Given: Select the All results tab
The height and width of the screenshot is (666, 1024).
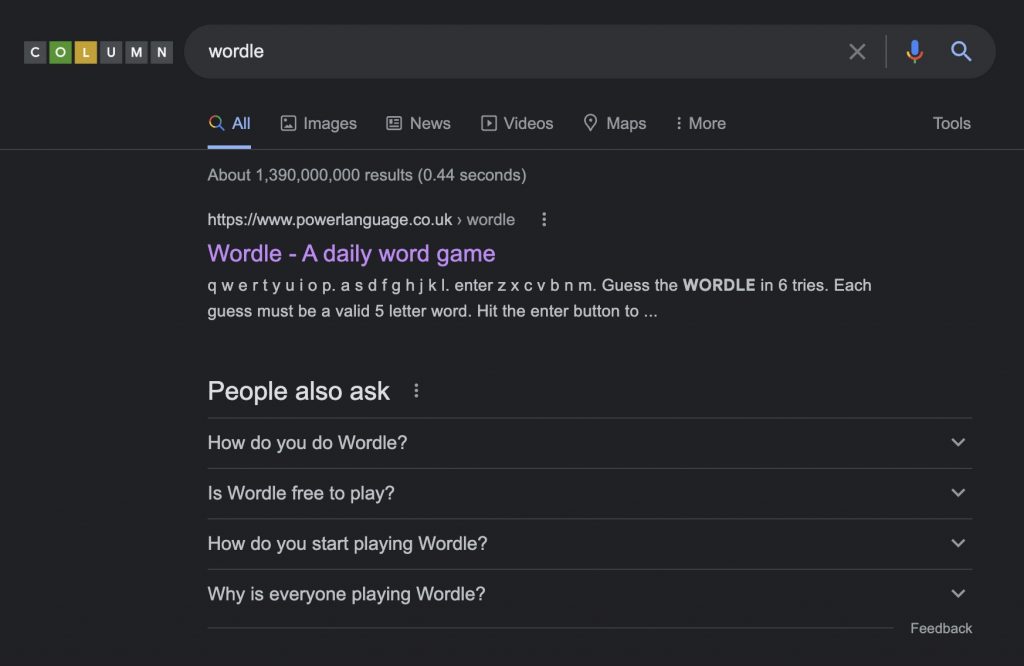Looking at the screenshot, I should tap(230, 123).
